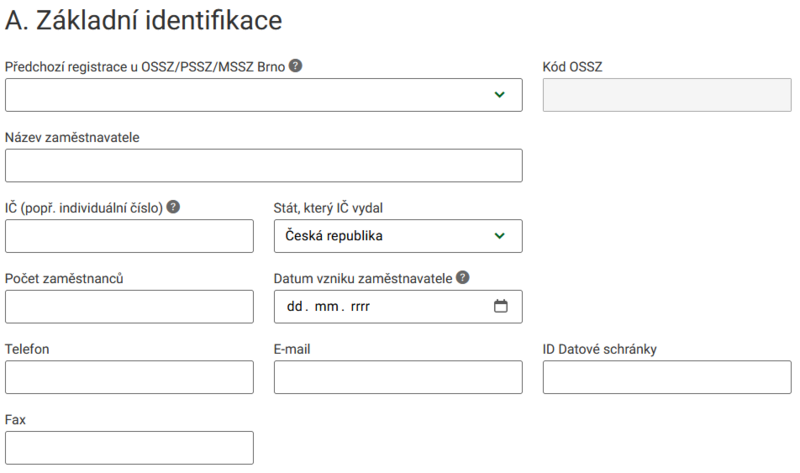Image resolution: width=800 pixels, height=473 pixels.
Task: Click the E-mail input field
Action: [398, 377]
